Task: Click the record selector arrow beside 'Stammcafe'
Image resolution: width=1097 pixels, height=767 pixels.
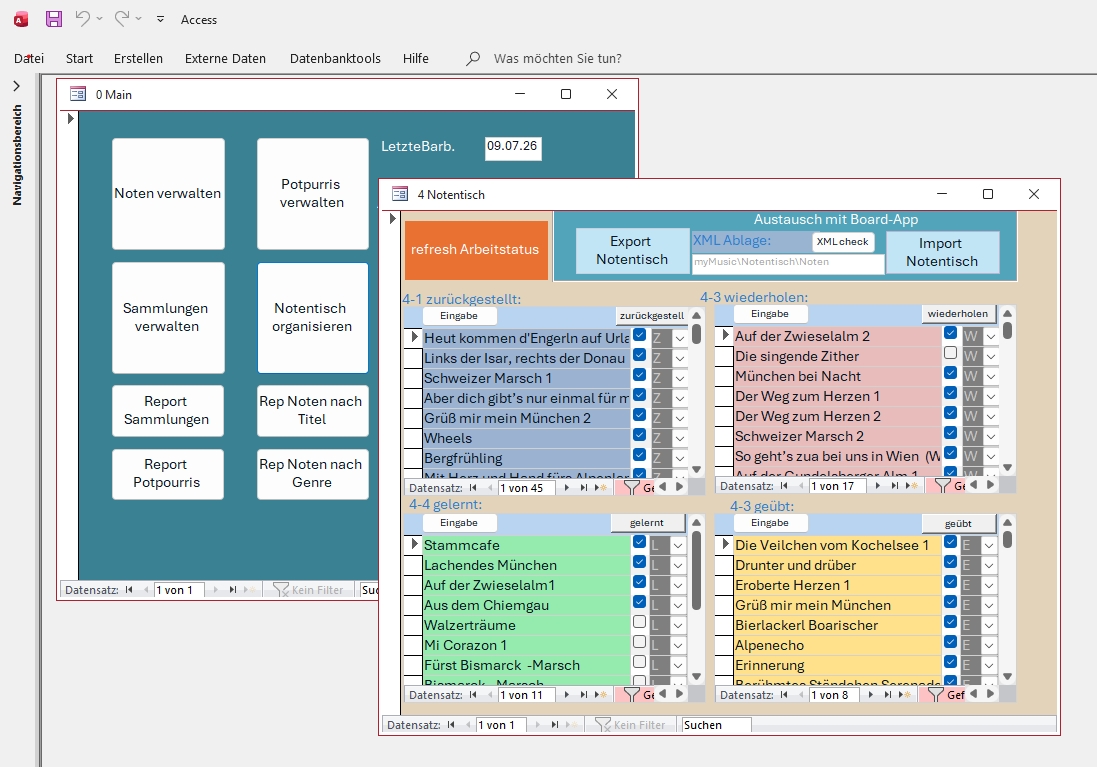Action: pos(413,544)
